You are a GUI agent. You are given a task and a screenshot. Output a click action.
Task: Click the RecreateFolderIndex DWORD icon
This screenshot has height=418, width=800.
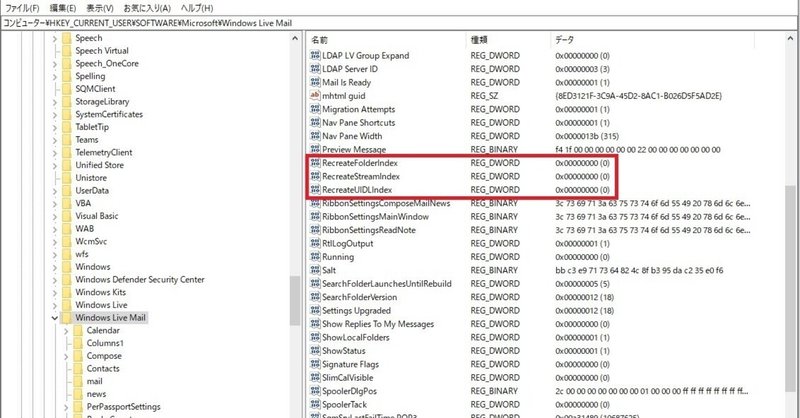click(315, 163)
